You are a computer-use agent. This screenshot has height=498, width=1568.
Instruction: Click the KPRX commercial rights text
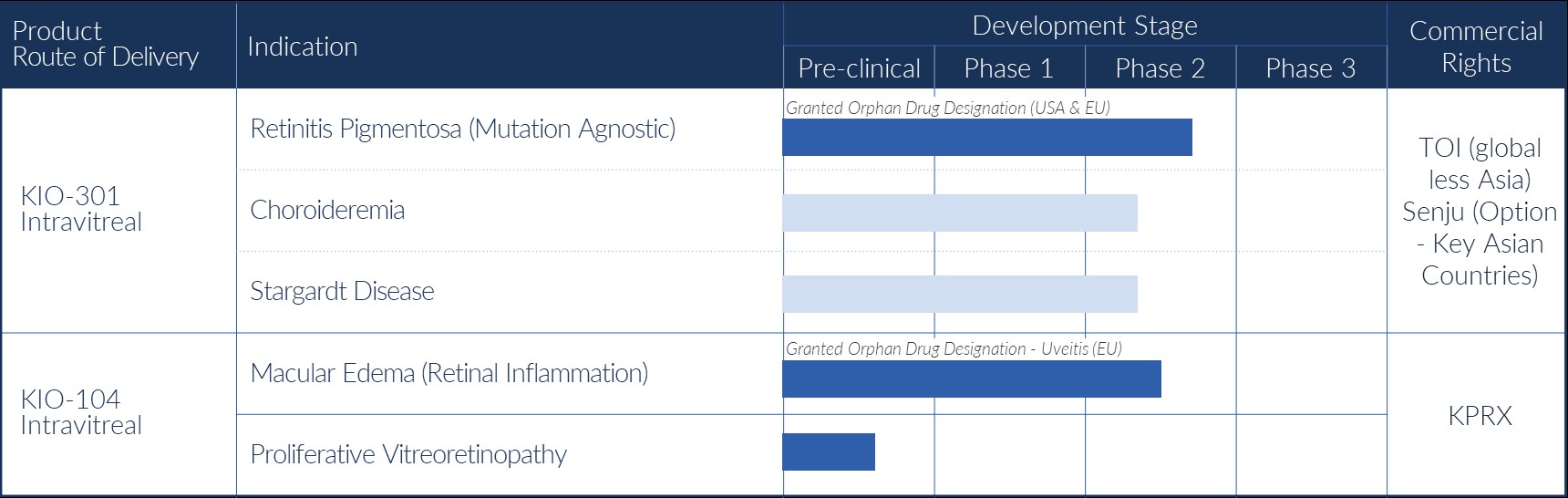tap(1479, 416)
